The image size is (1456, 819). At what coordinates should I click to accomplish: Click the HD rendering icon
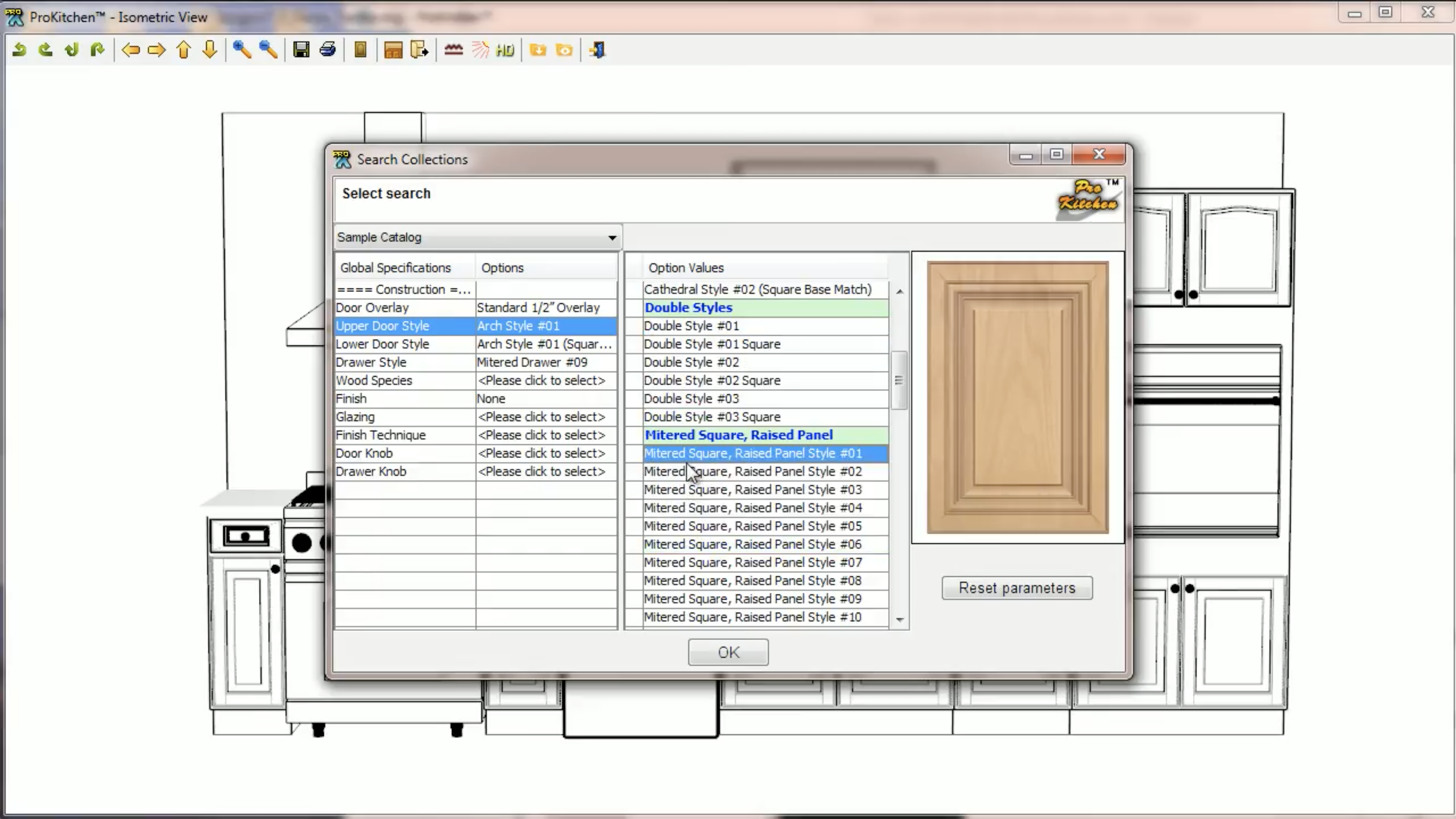[x=504, y=50]
